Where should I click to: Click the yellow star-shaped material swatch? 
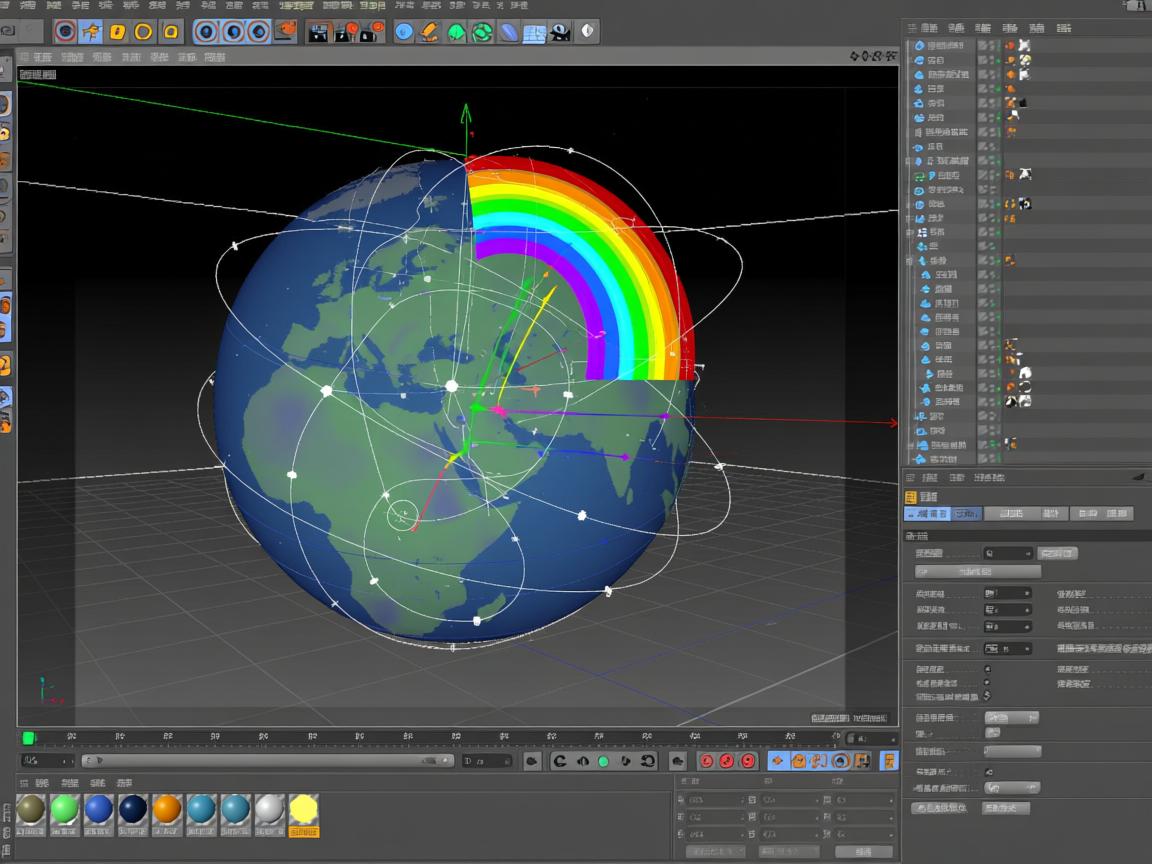coord(303,810)
